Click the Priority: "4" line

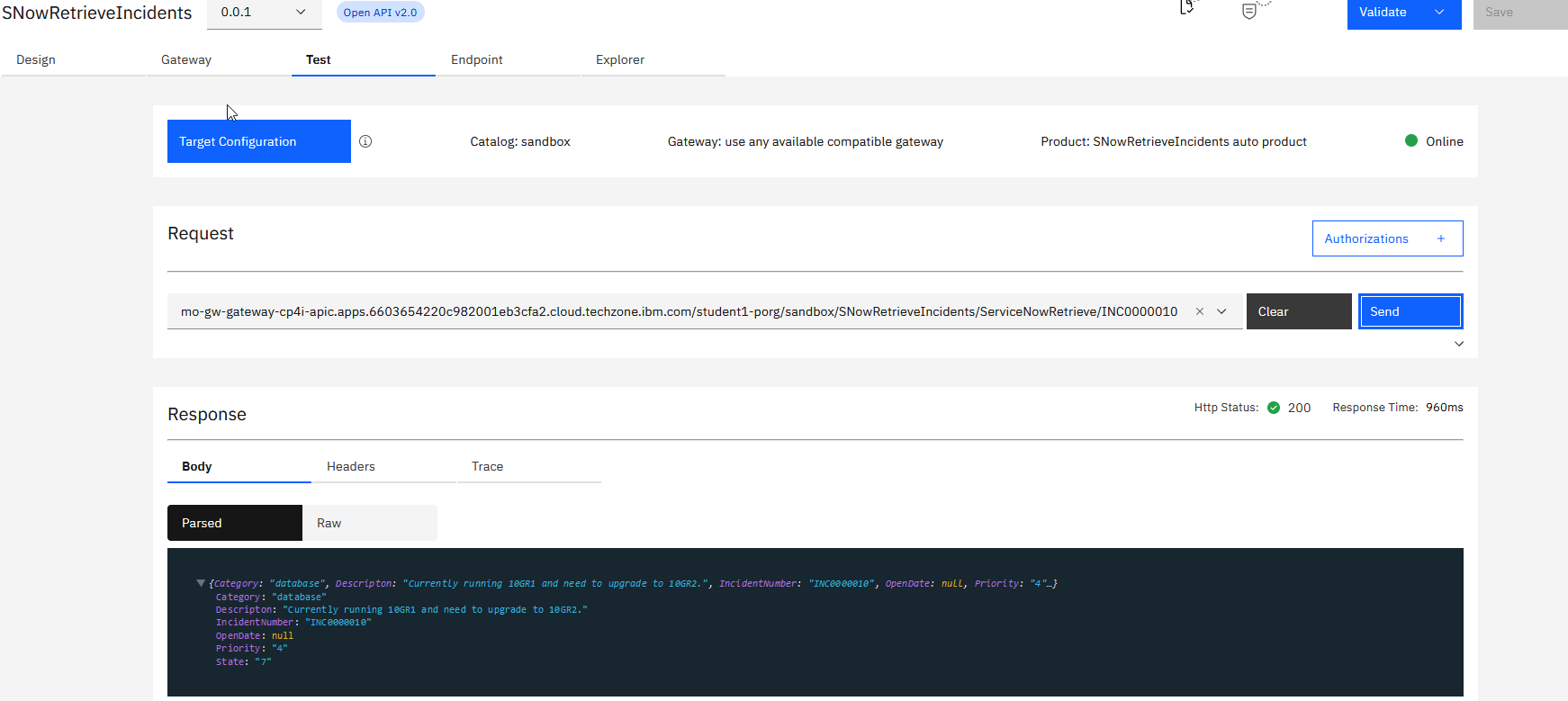point(251,648)
